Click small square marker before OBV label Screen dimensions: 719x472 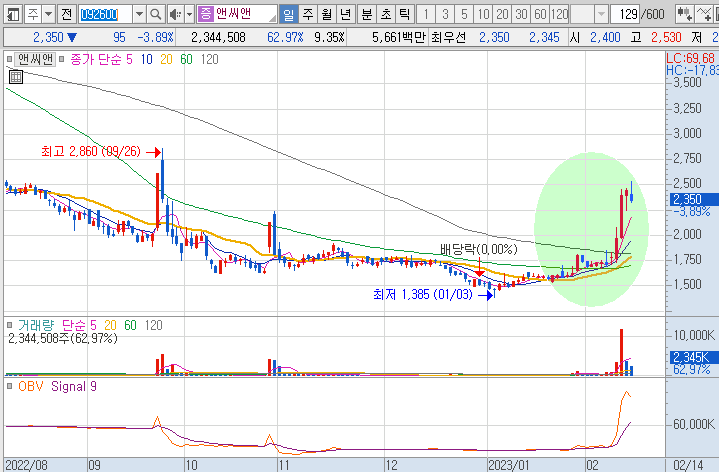coord(10,387)
